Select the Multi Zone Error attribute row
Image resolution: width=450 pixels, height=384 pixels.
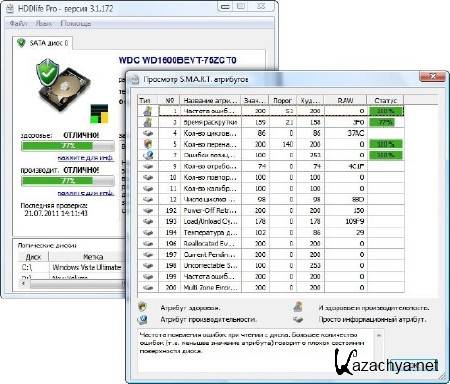(271, 287)
